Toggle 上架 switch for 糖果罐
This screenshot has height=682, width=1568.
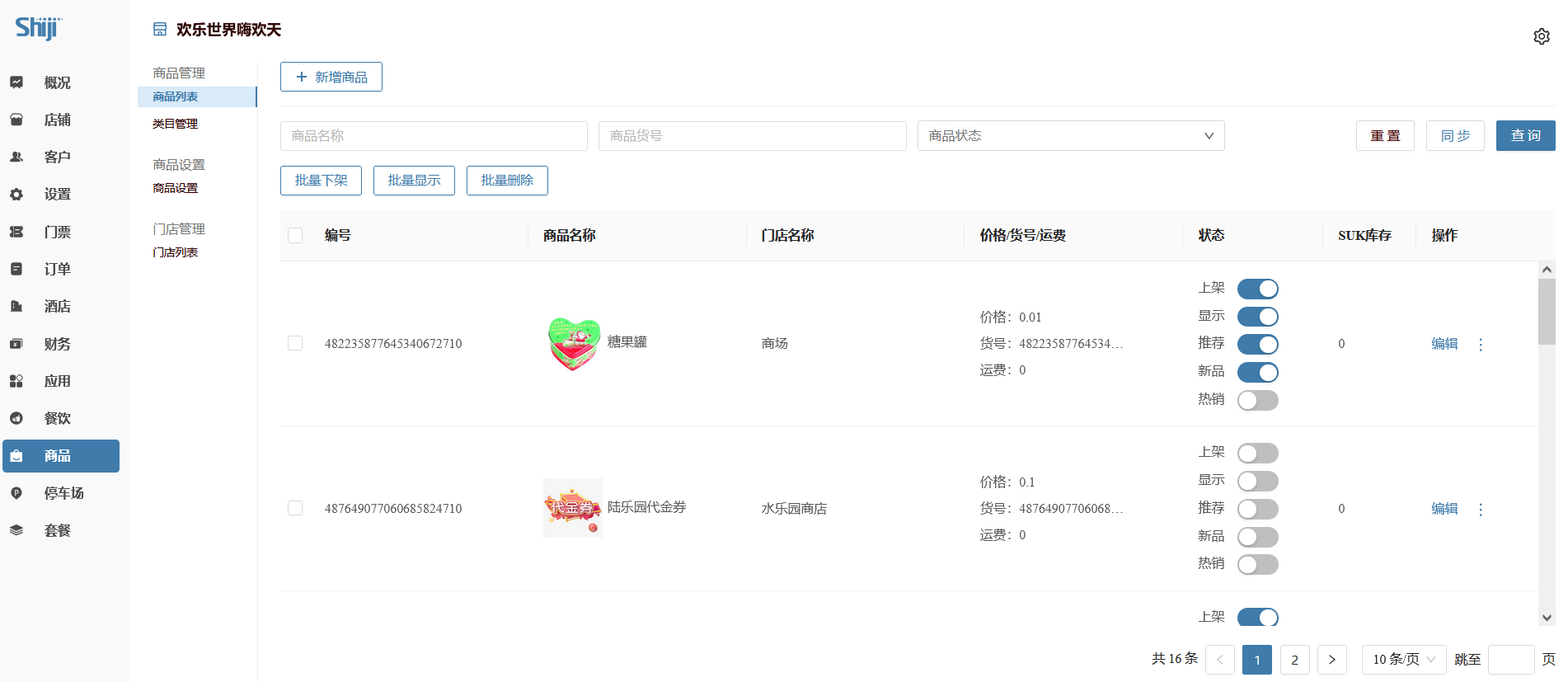tap(1258, 289)
